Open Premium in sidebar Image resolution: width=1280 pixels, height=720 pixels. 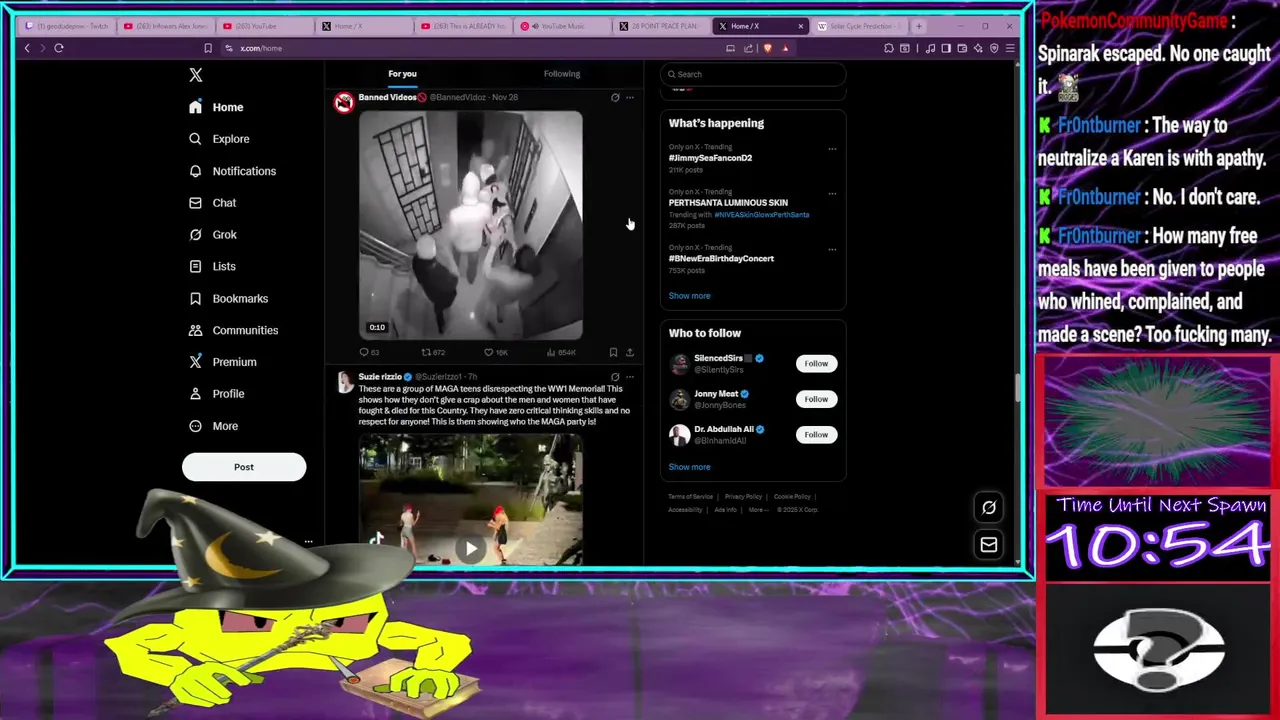coord(223,362)
